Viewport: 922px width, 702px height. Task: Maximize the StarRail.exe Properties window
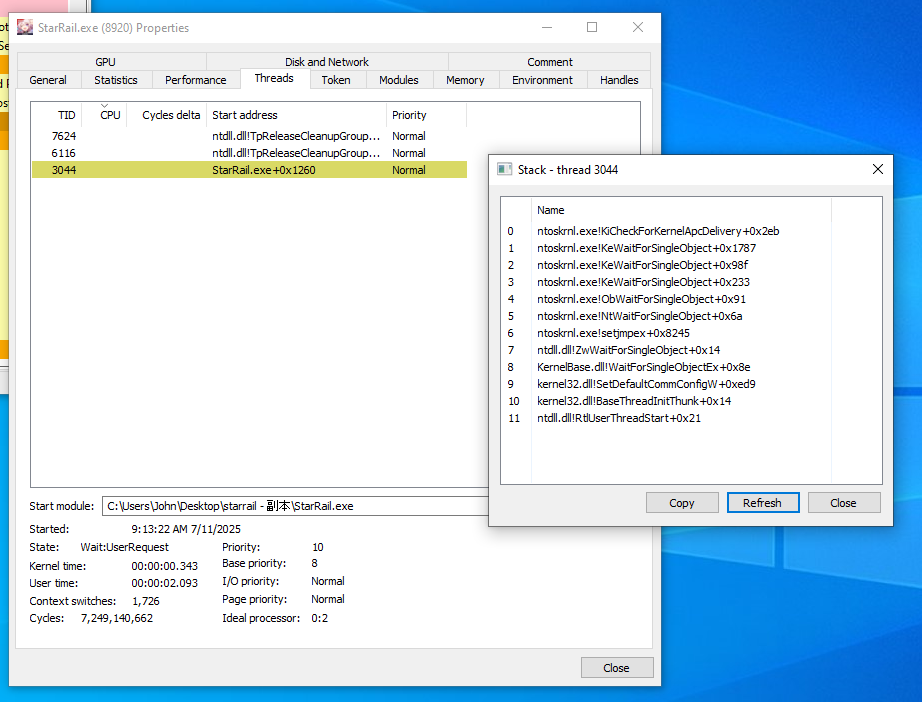click(592, 27)
